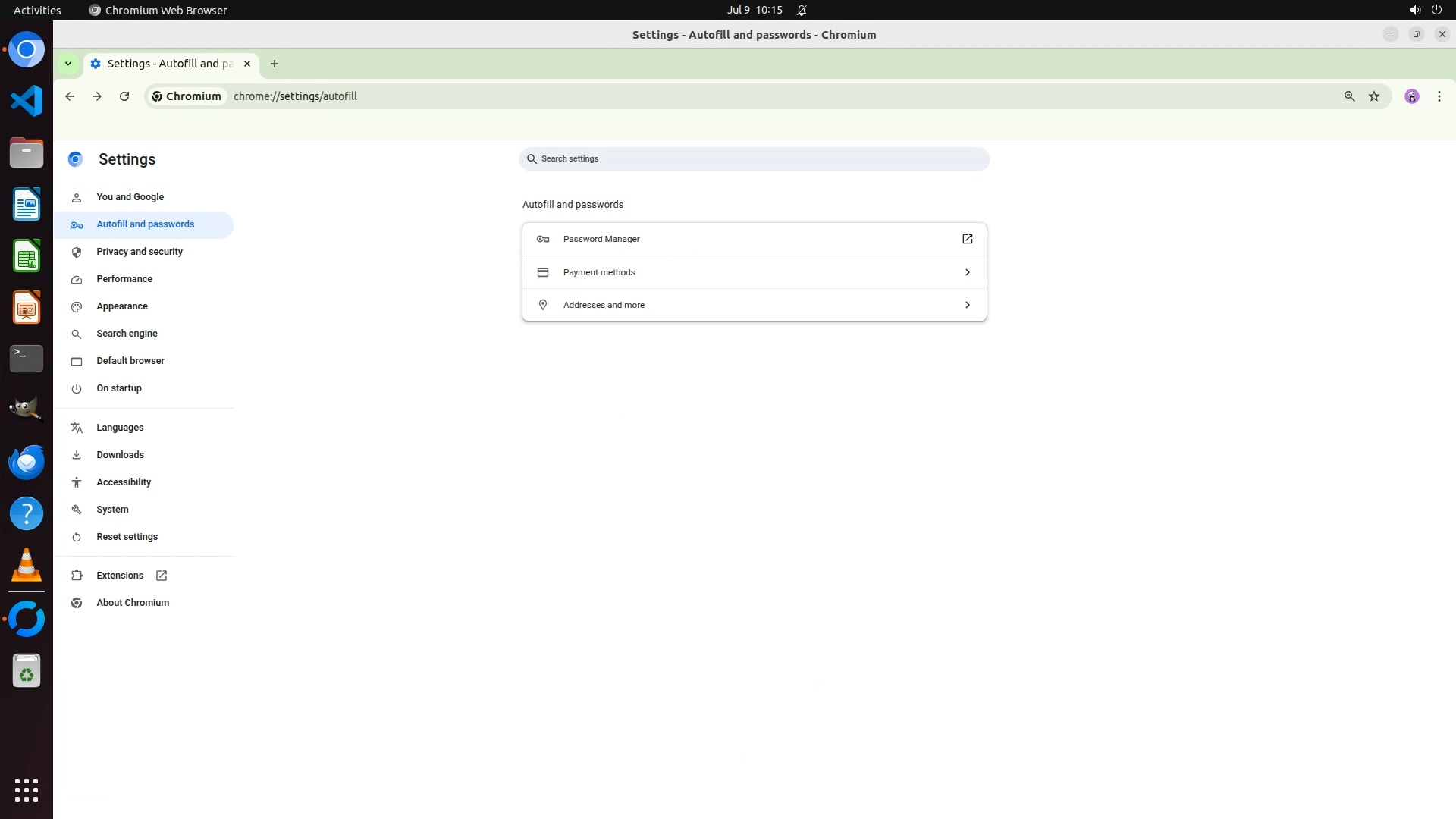This screenshot has width=1456, height=819.
Task: Go to Search engine settings
Action: 127,334
